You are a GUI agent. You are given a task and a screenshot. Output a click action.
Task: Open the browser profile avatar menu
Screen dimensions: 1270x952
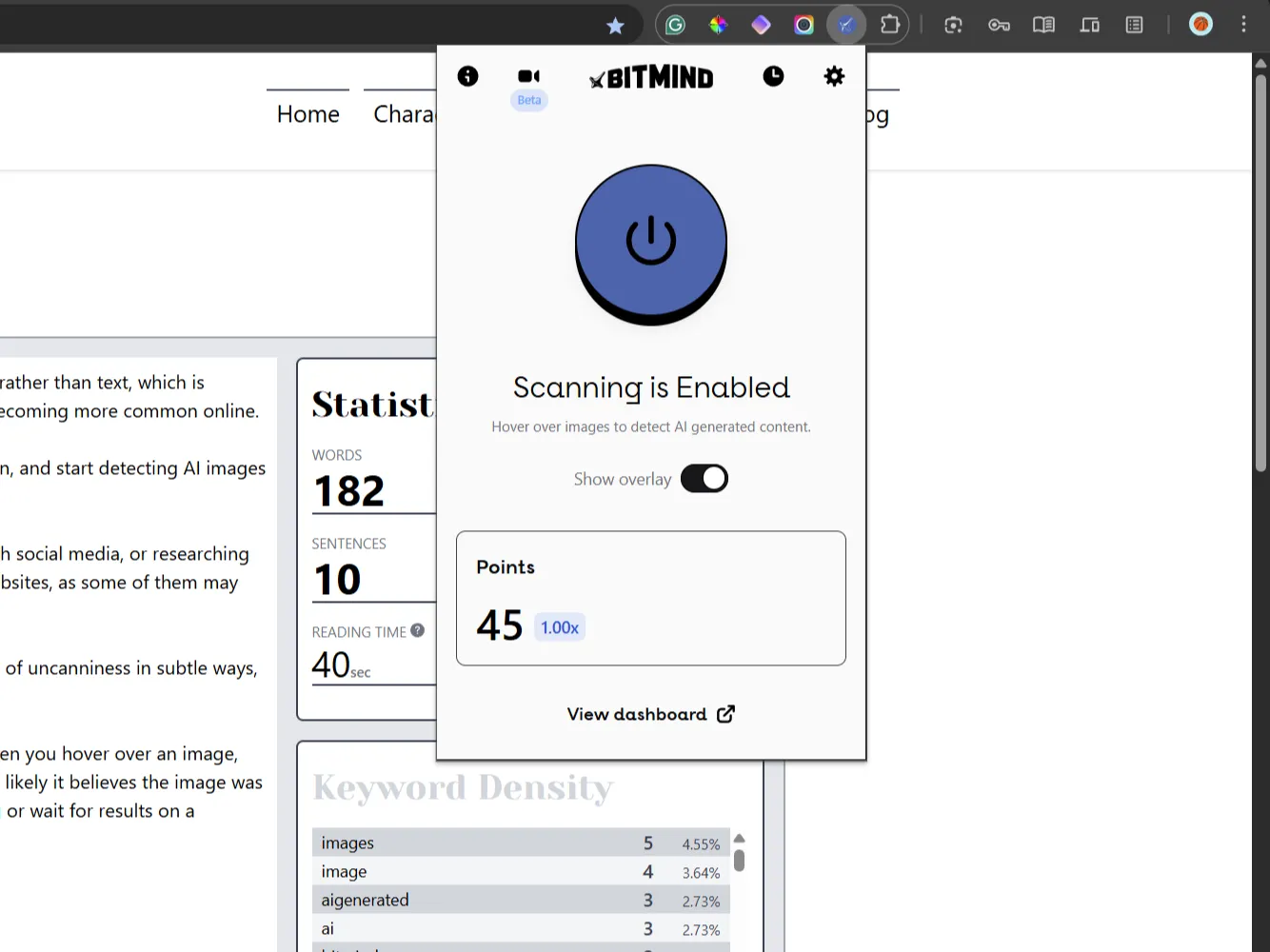1201,25
